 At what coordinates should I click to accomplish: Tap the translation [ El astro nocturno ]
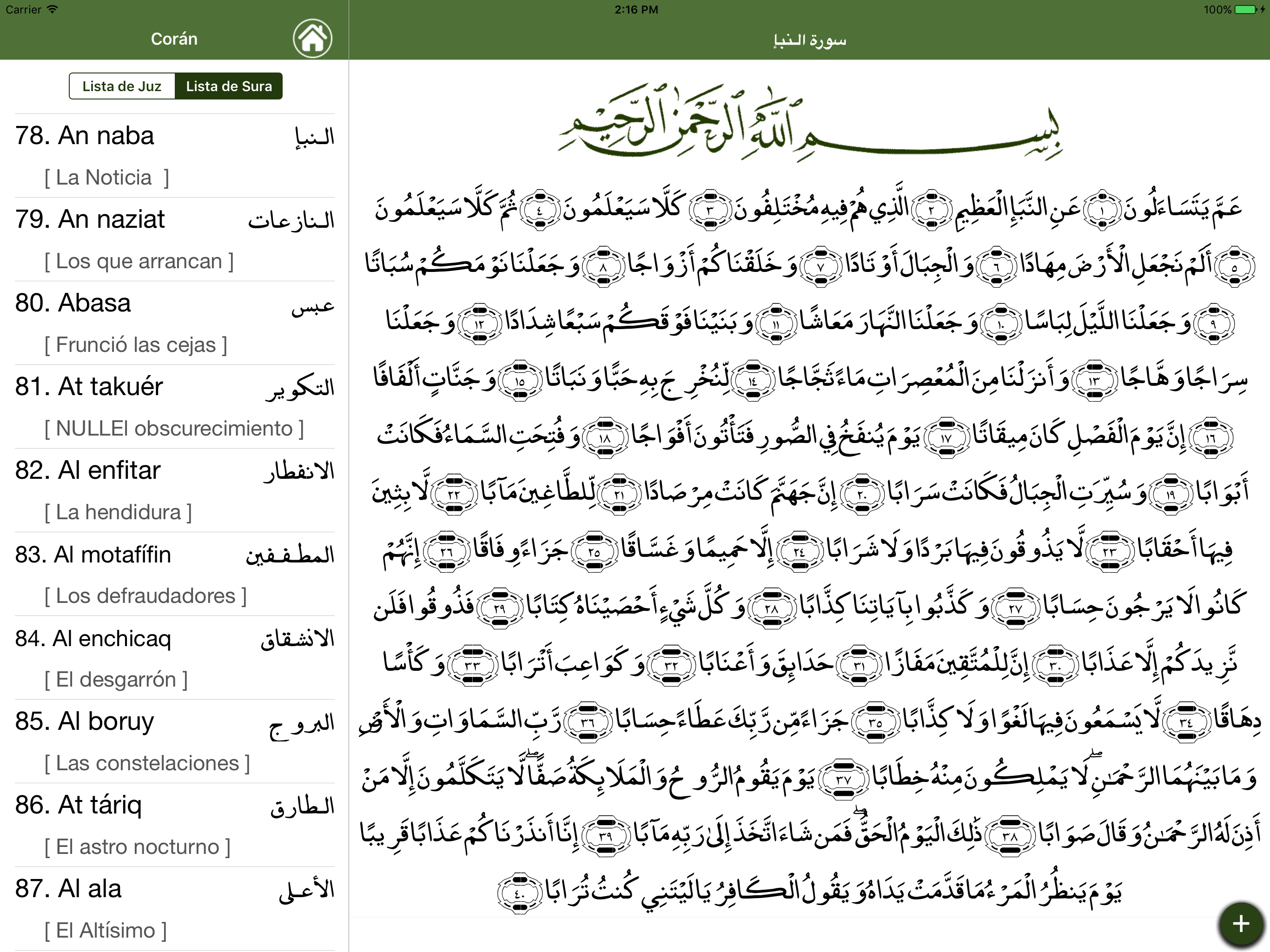[x=137, y=847]
